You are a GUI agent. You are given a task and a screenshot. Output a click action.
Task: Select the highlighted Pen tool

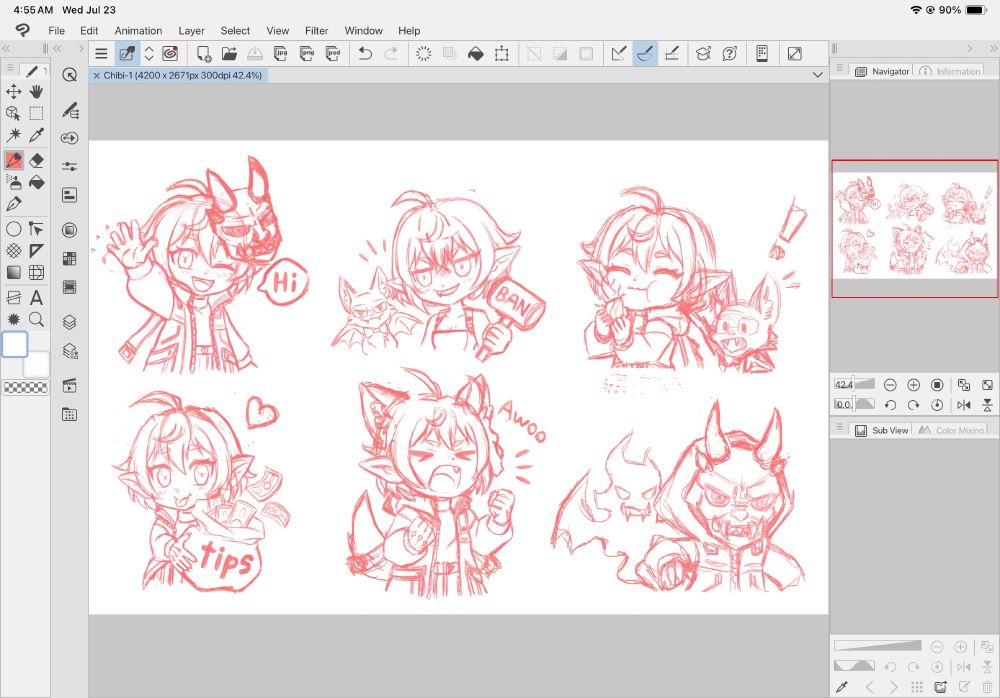coord(13,160)
